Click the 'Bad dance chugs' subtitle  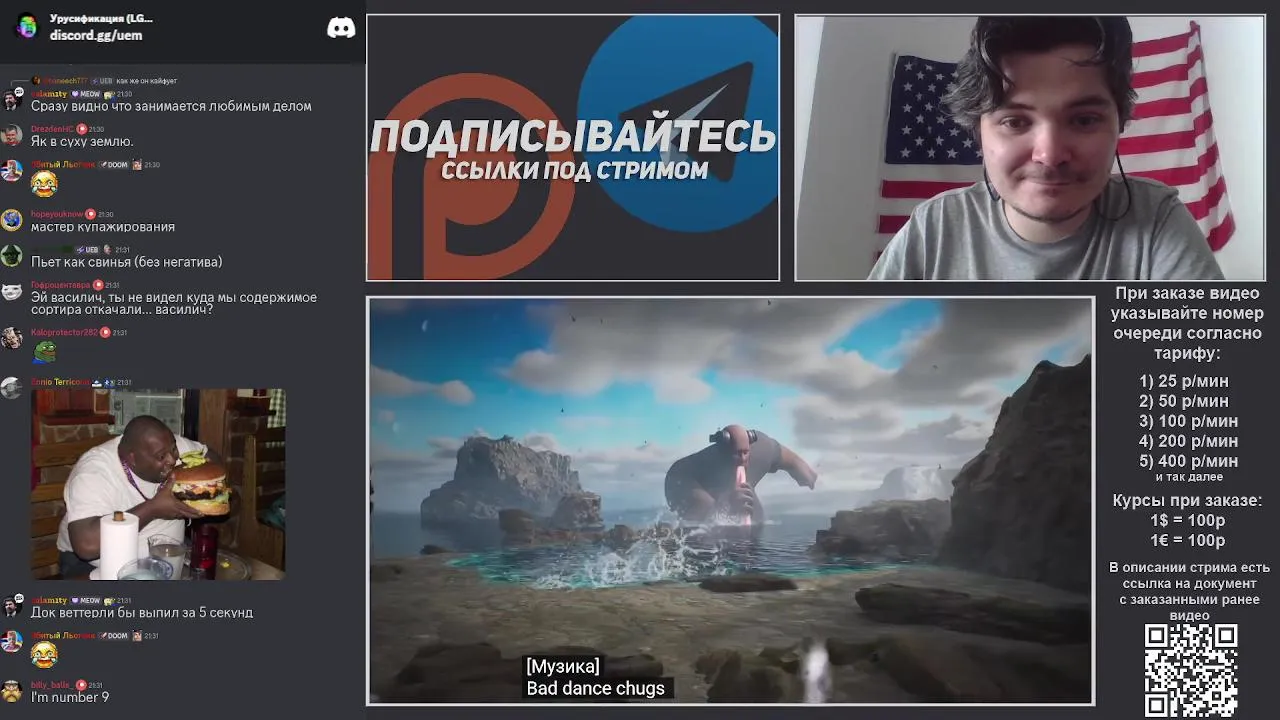point(595,688)
